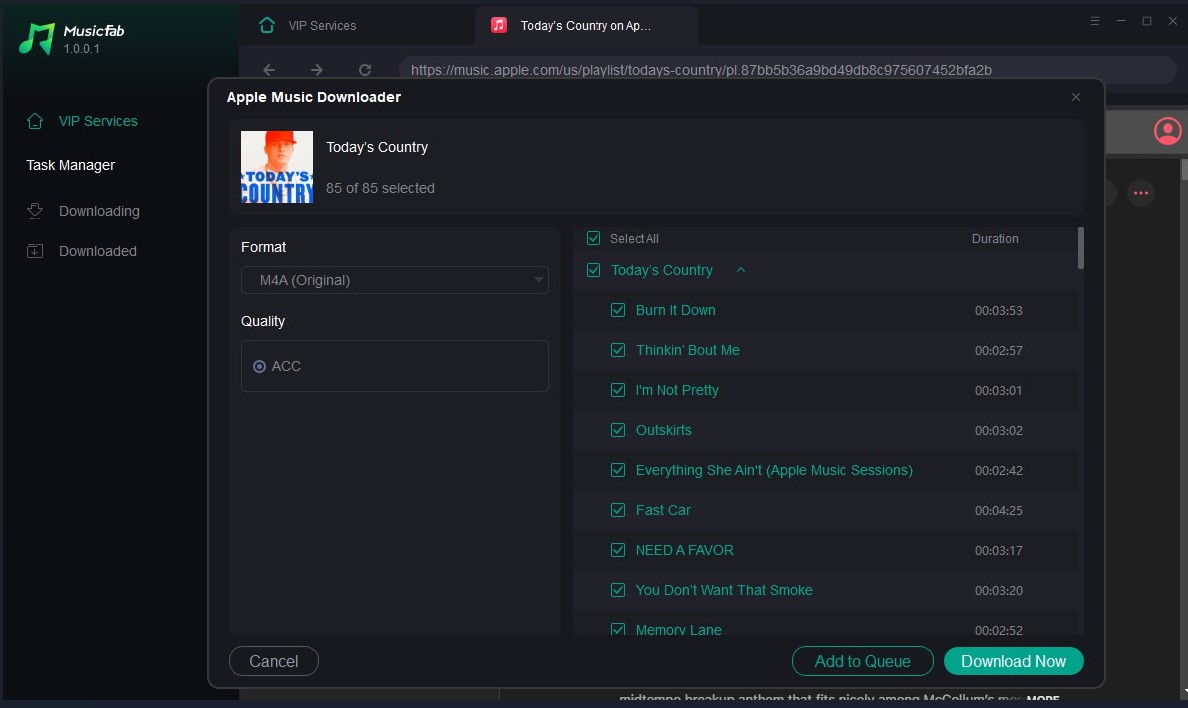This screenshot has width=1188, height=708.
Task: Uncheck Everything She Ain't track checkbox
Action: [617, 470]
